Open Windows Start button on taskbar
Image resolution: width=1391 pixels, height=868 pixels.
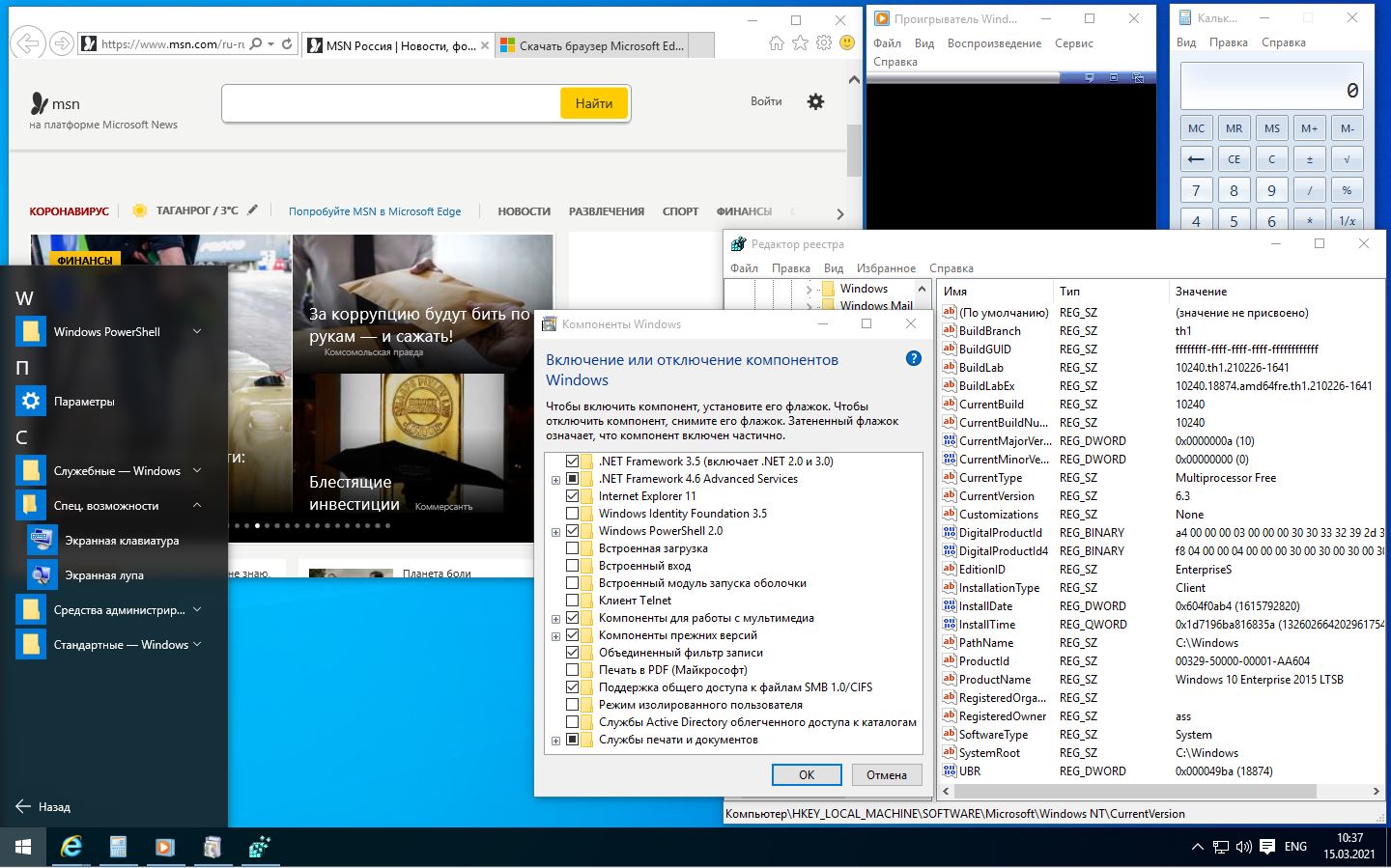[x=23, y=847]
